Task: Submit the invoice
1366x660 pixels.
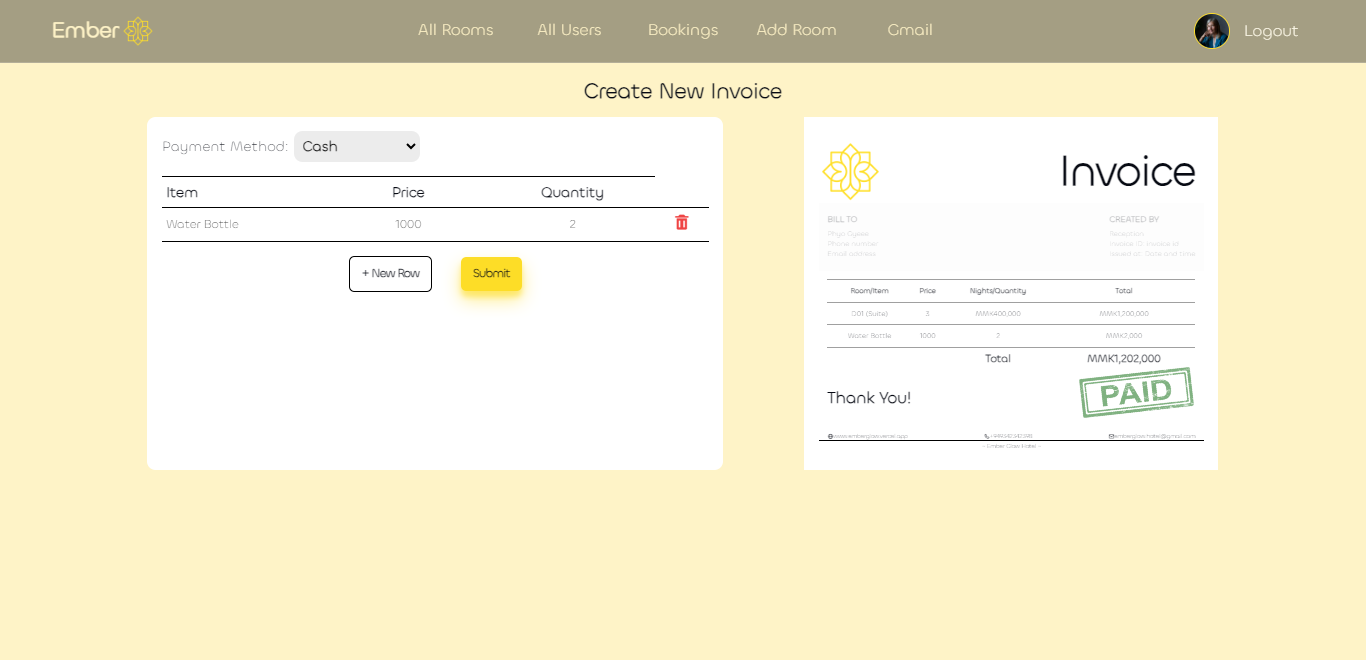Action: (x=491, y=274)
